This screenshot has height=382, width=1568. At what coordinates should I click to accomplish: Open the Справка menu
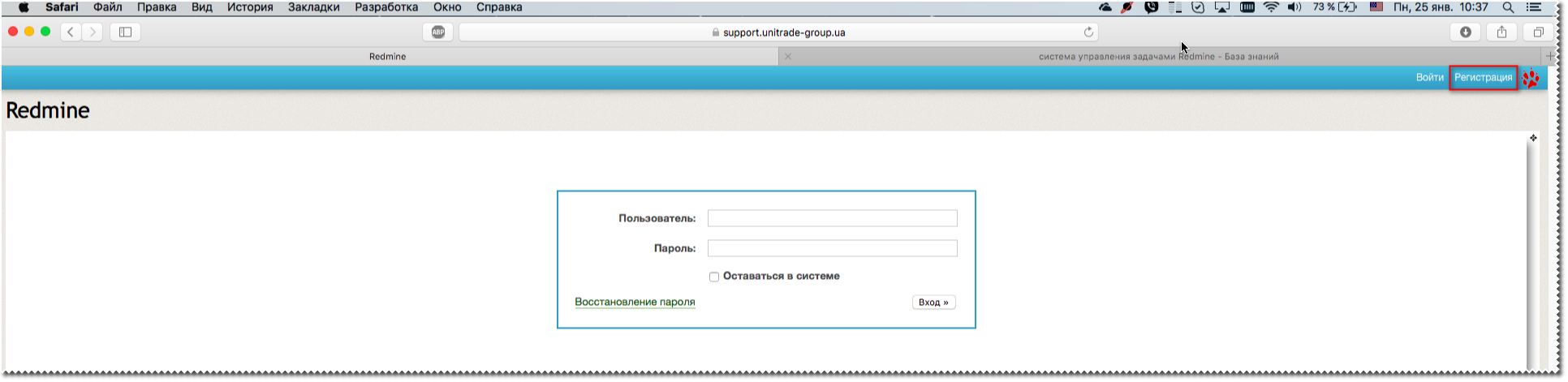pos(499,7)
